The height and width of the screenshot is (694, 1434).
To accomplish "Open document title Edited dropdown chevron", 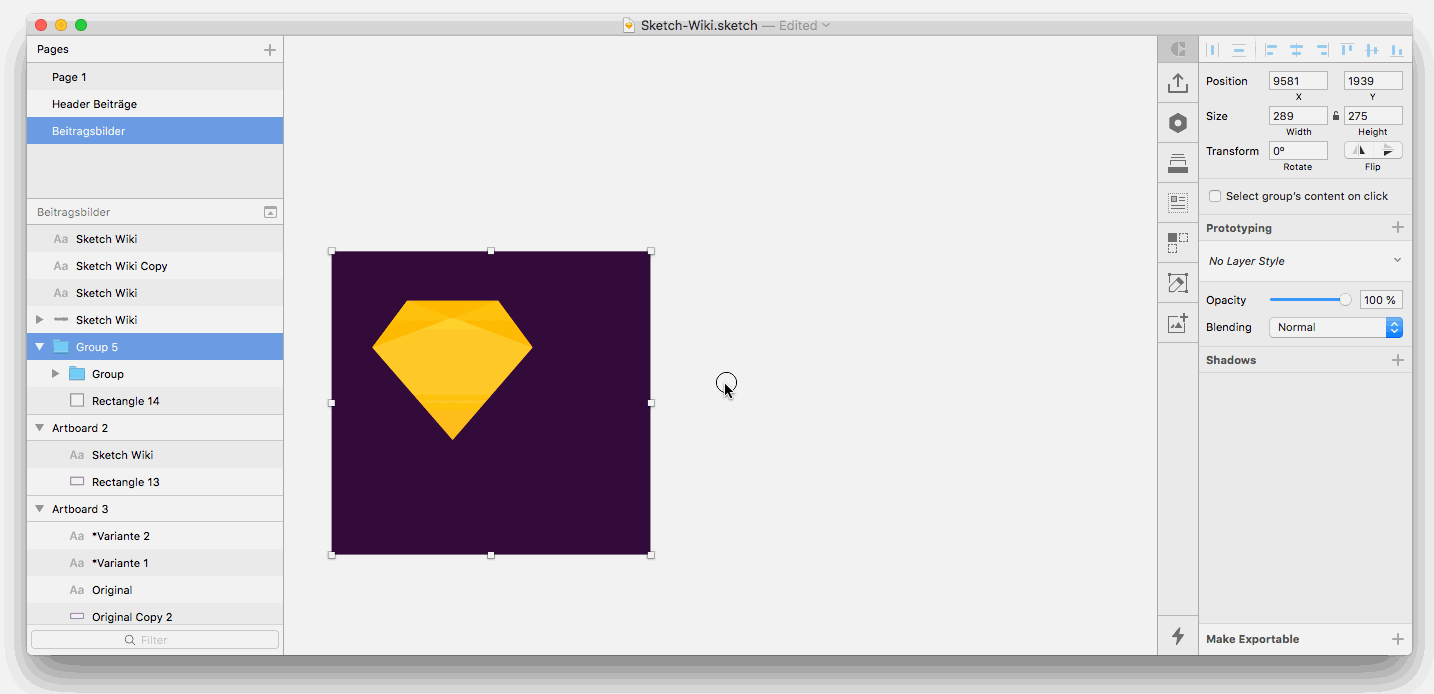I will click(826, 26).
